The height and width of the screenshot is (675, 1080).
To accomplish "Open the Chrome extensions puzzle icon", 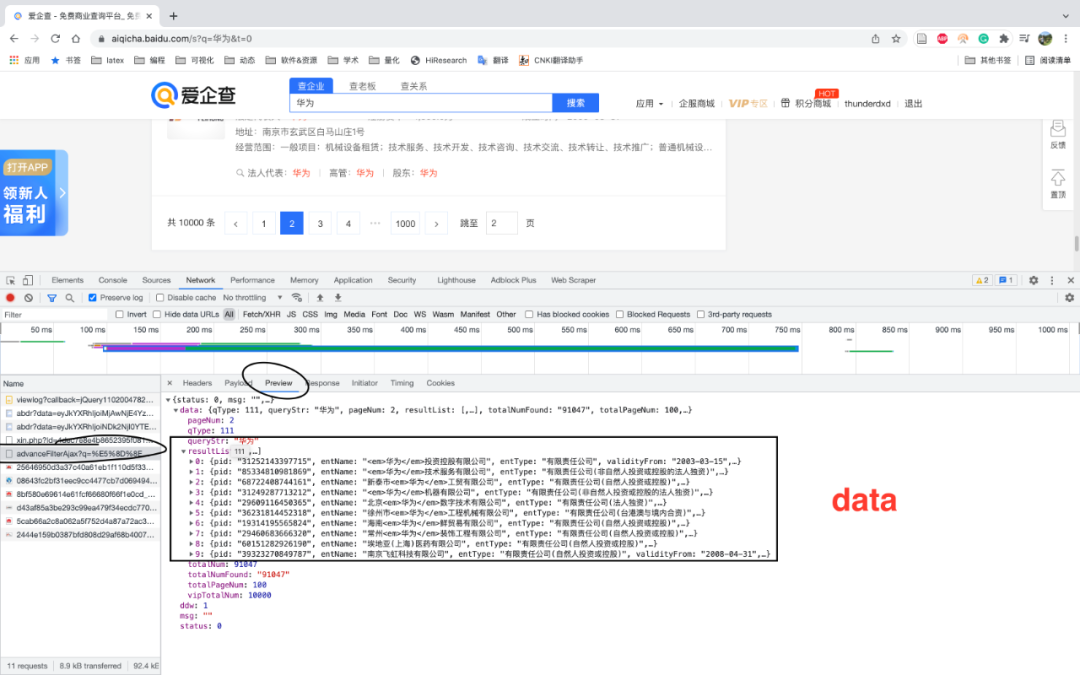I will point(1004,39).
